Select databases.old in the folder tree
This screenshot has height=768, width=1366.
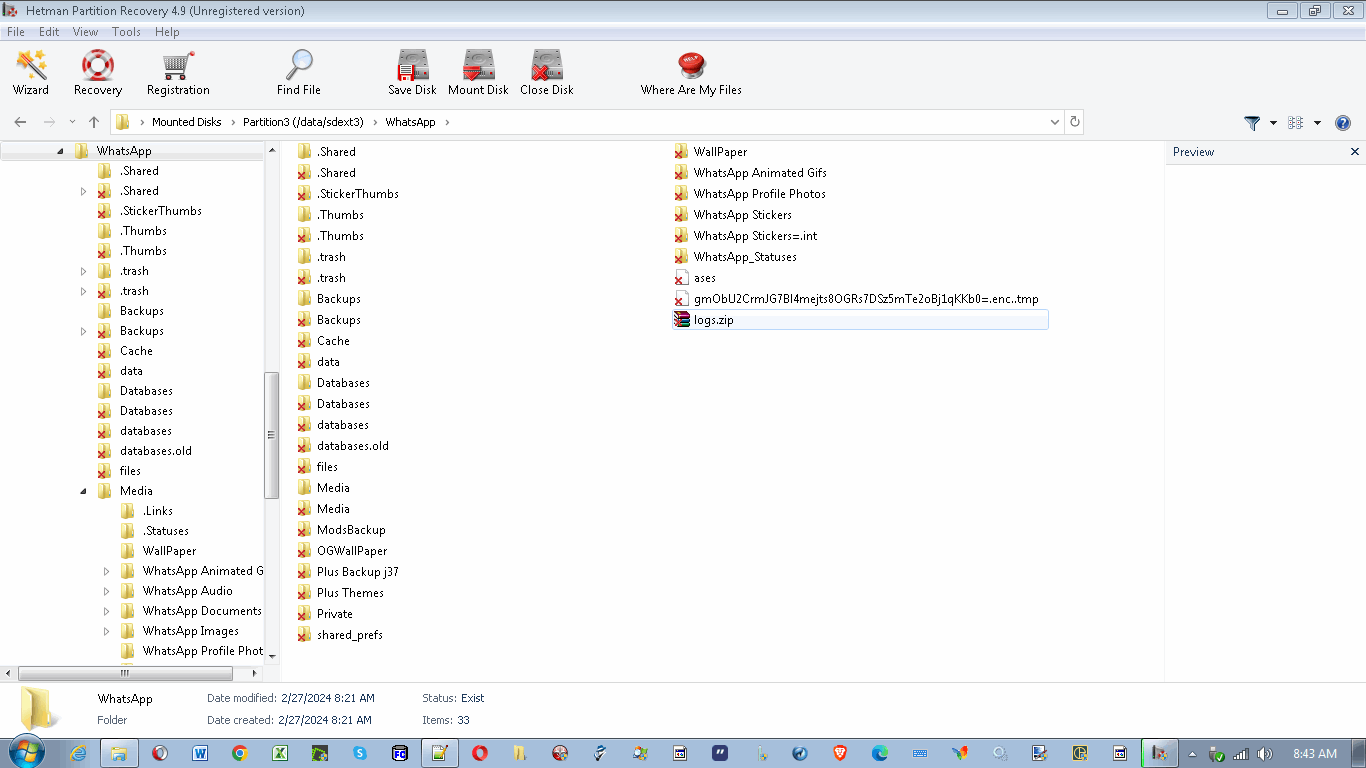tap(156, 451)
